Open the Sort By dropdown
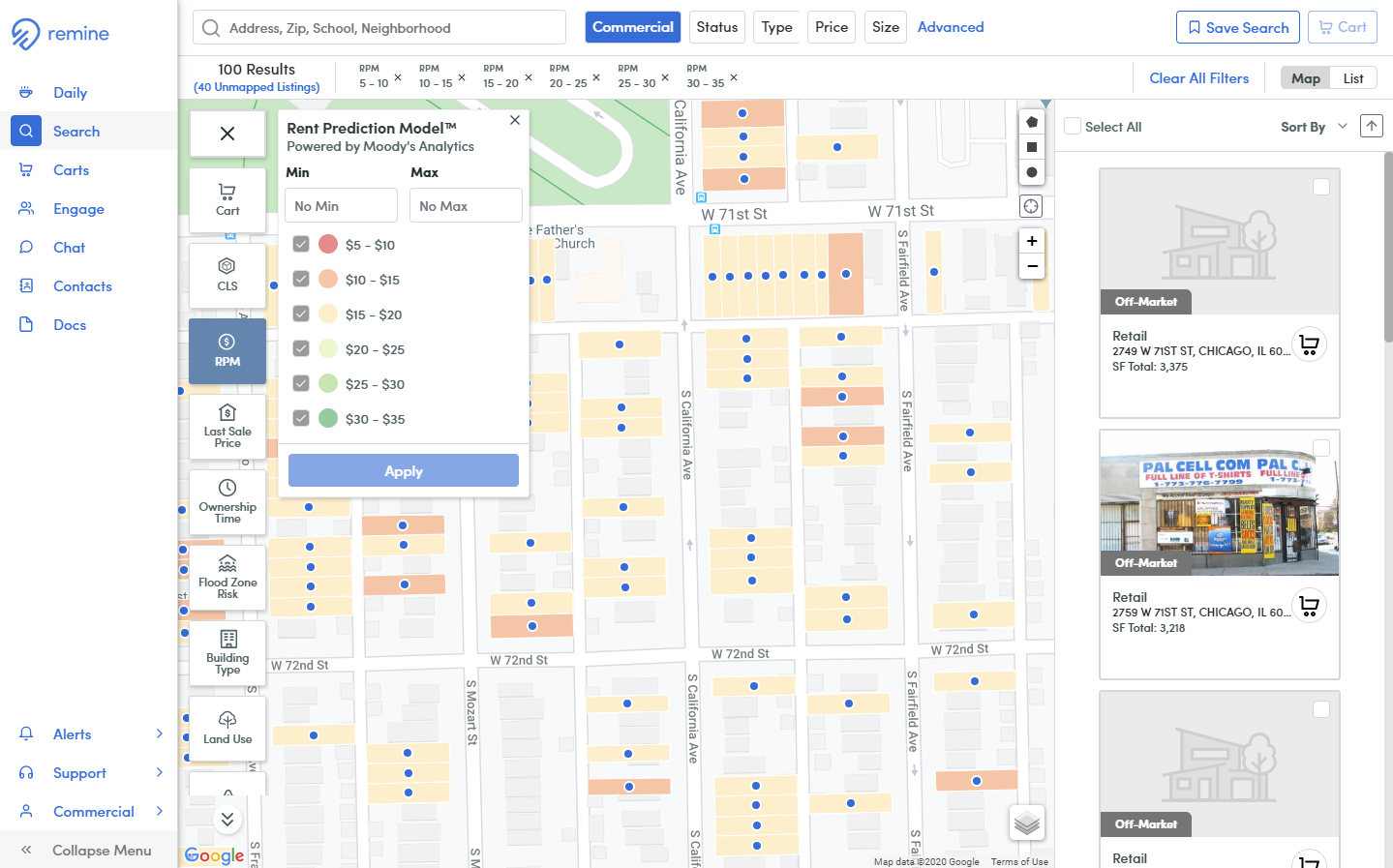This screenshot has width=1393, height=868. coord(1314,127)
